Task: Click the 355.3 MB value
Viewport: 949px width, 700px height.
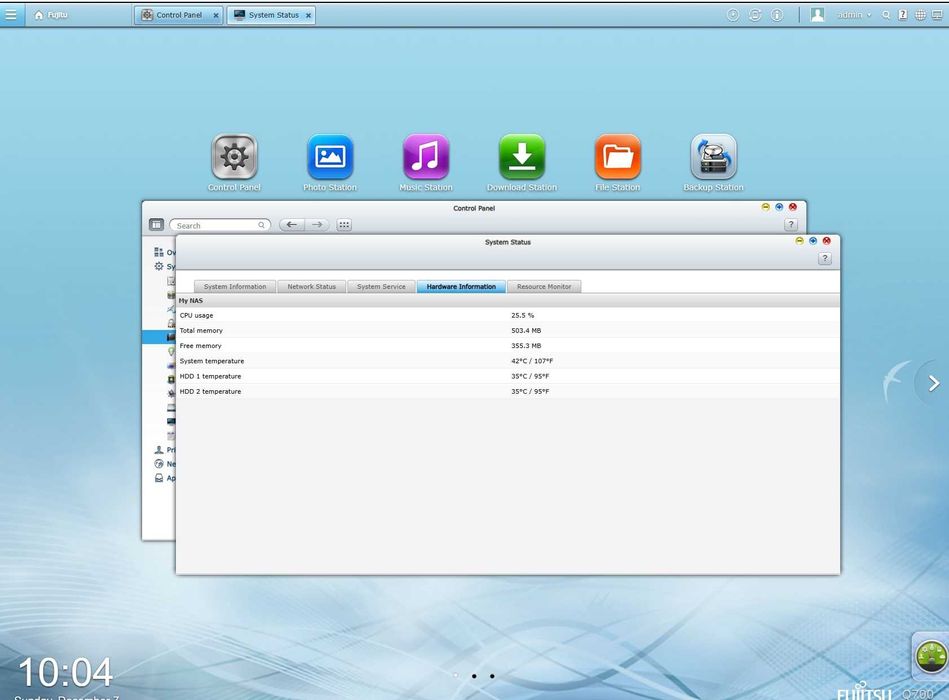Action: click(526, 345)
